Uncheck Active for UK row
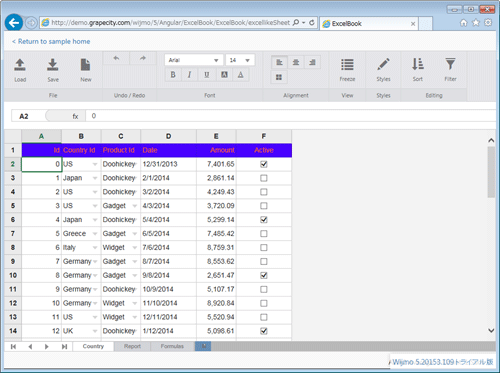The image size is (500, 373). [x=264, y=331]
